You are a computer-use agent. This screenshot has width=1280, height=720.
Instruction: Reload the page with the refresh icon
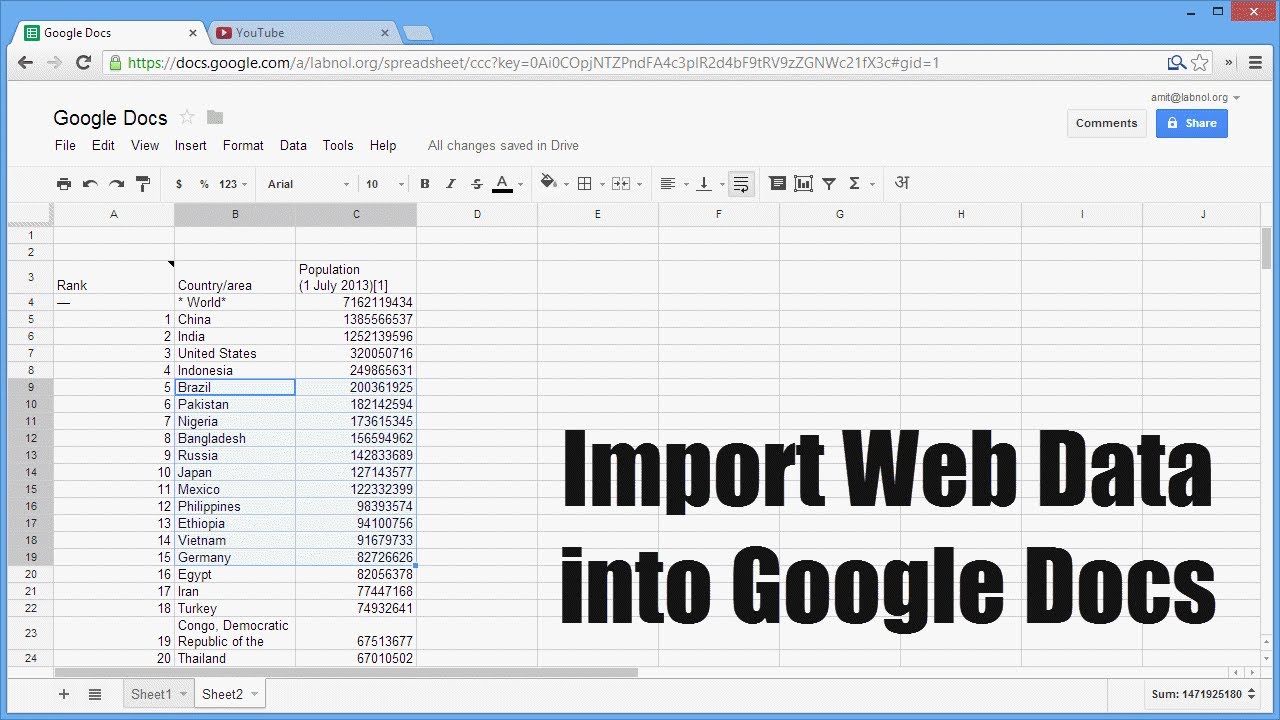[84, 62]
